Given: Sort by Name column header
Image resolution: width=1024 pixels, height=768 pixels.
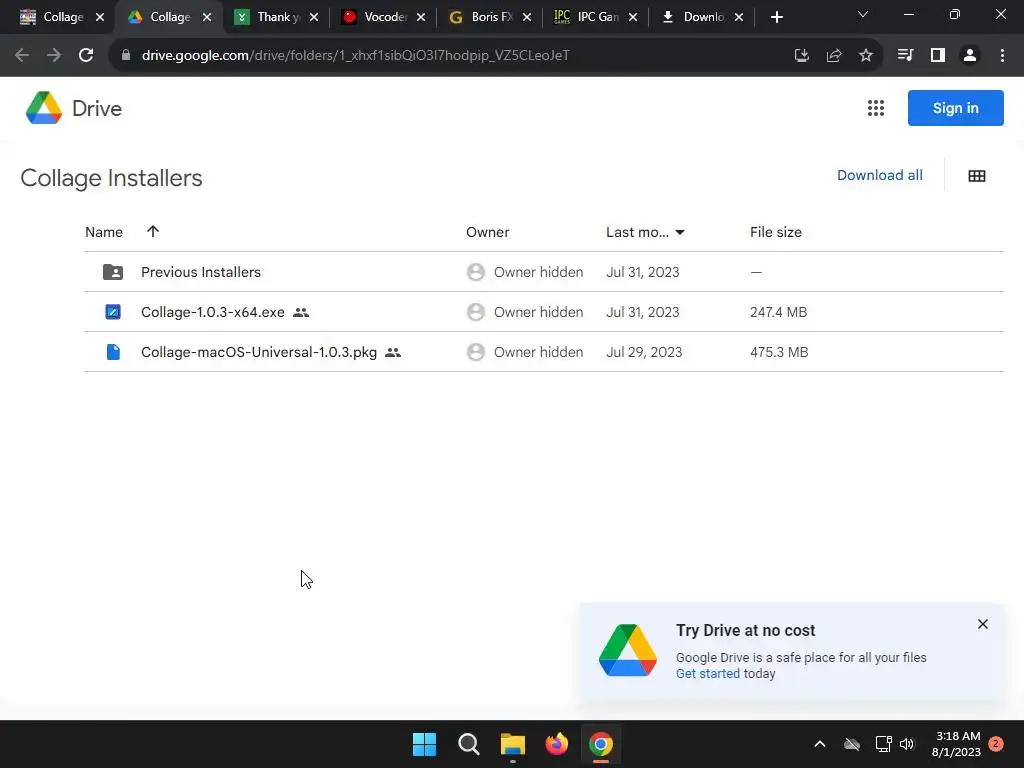Looking at the screenshot, I should click(x=104, y=232).
